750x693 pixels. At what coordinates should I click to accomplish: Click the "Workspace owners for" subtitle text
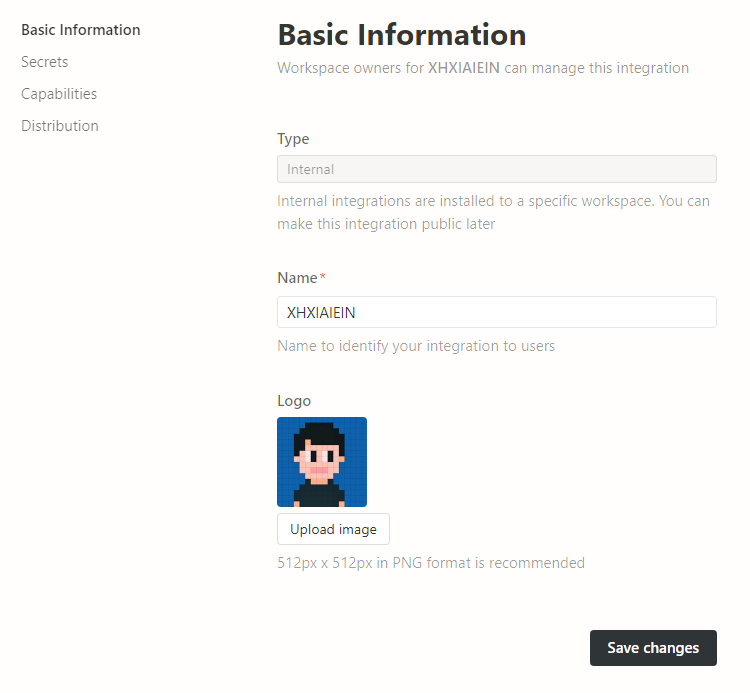pos(350,69)
